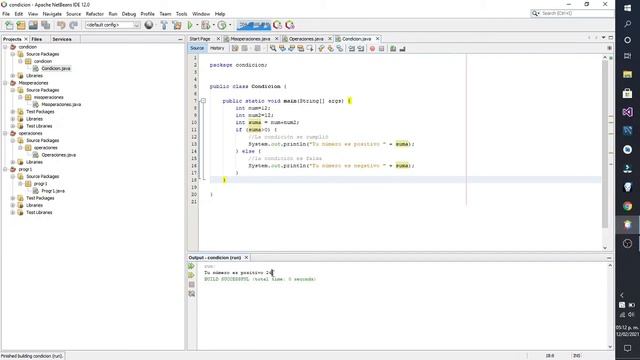Open the dropdown arrow beside the Run Project icon
Image resolution: width=640 pixels, height=360 pixels.
click(197, 25)
